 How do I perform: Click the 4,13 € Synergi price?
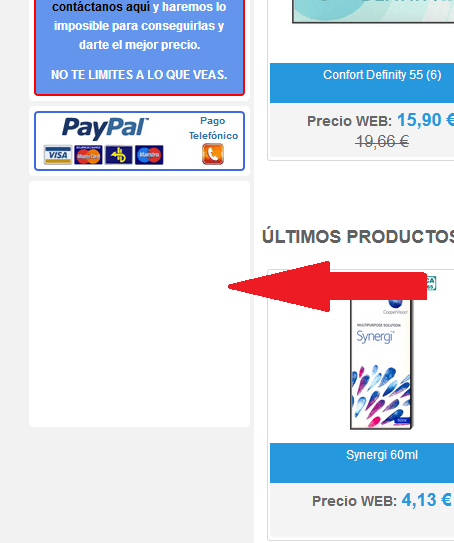[427, 500]
